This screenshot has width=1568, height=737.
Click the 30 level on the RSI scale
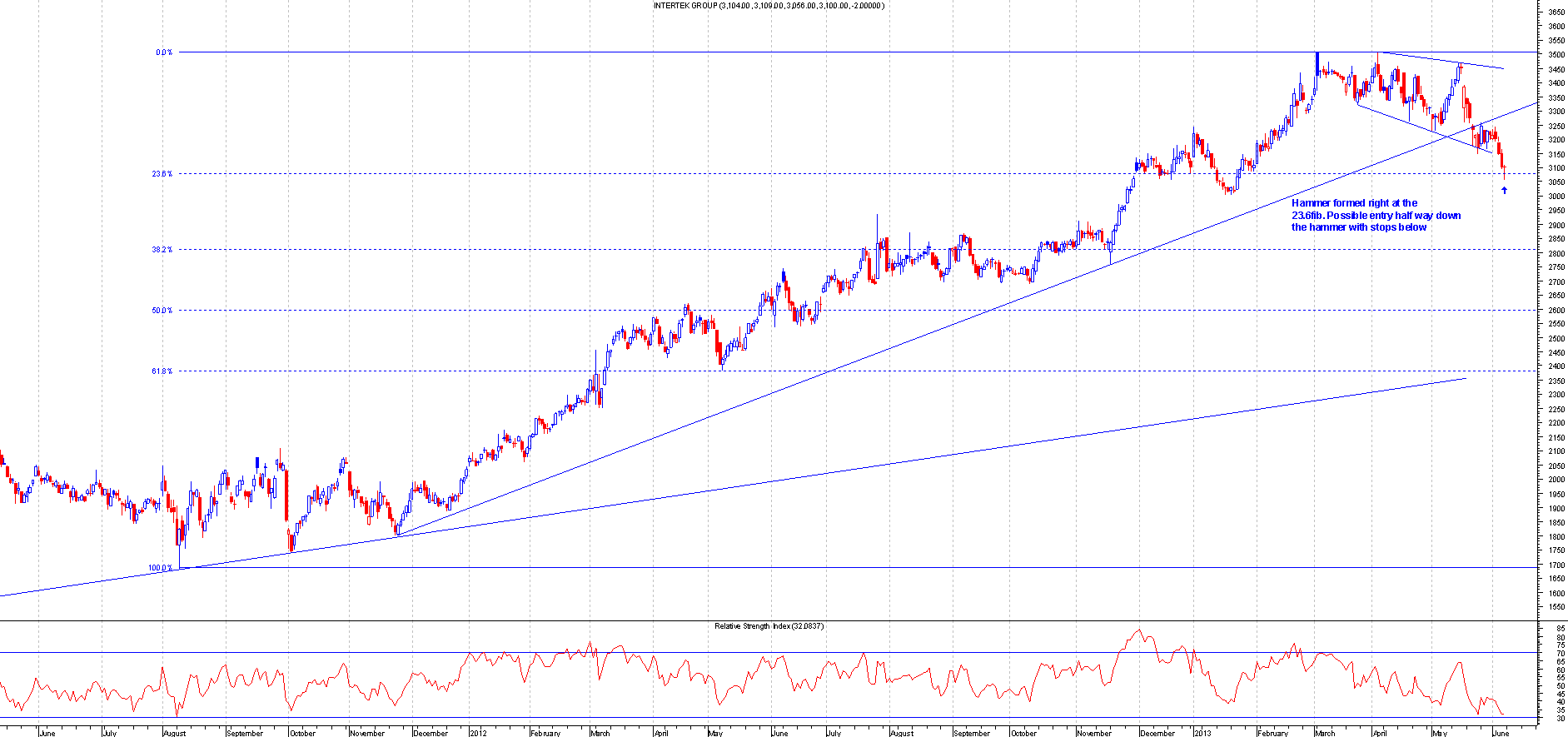[1559, 718]
